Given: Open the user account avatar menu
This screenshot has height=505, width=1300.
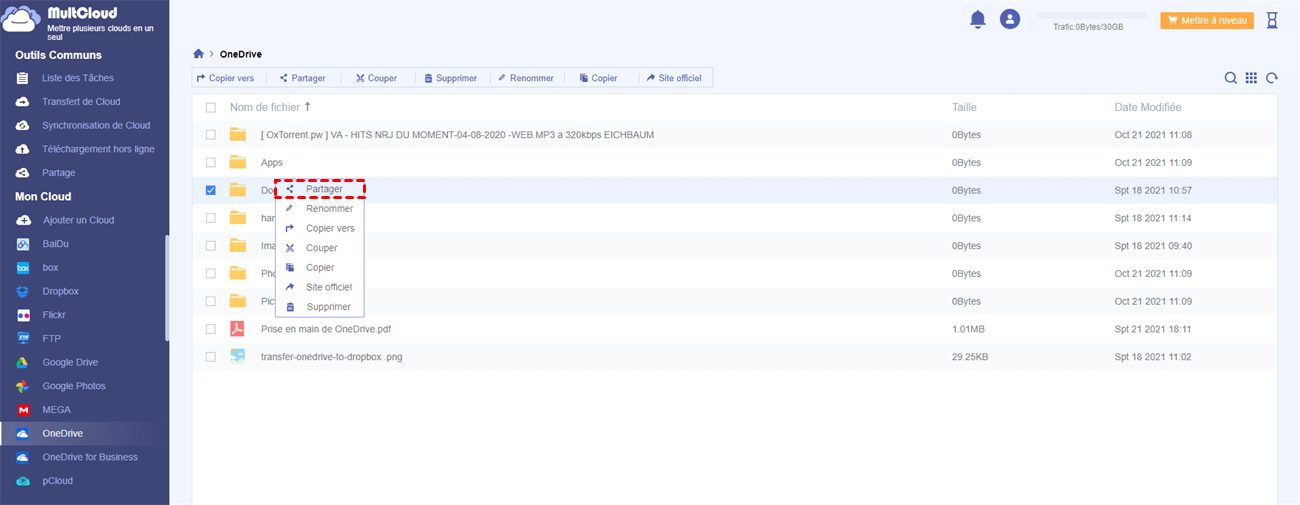Looking at the screenshot, I should click(1010, 19).
